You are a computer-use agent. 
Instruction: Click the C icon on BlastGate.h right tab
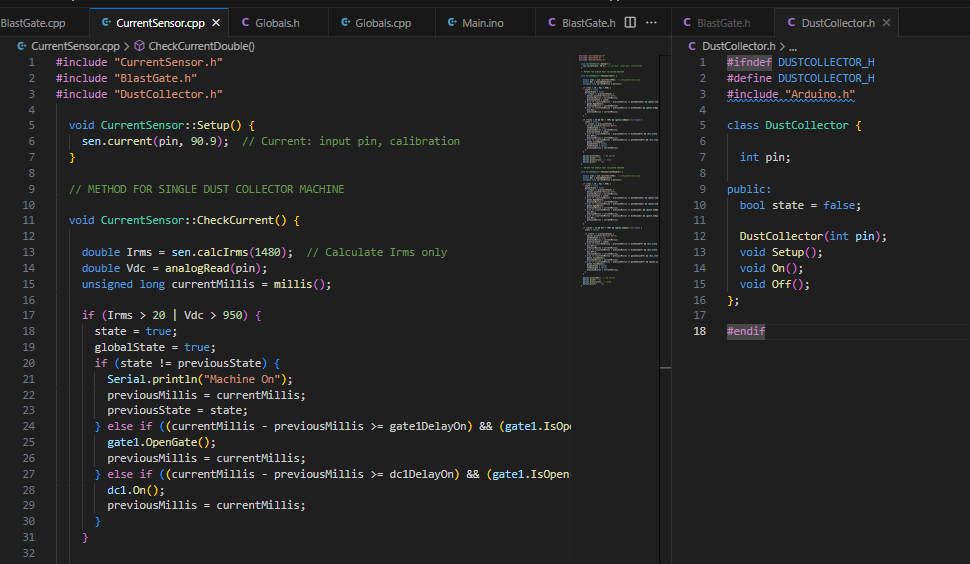pyautogui.click(x=687, y=22)
